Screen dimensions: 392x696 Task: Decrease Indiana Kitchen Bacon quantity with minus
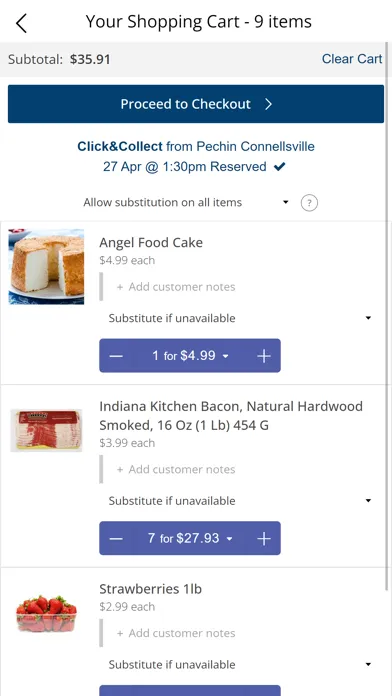(116, 538)
